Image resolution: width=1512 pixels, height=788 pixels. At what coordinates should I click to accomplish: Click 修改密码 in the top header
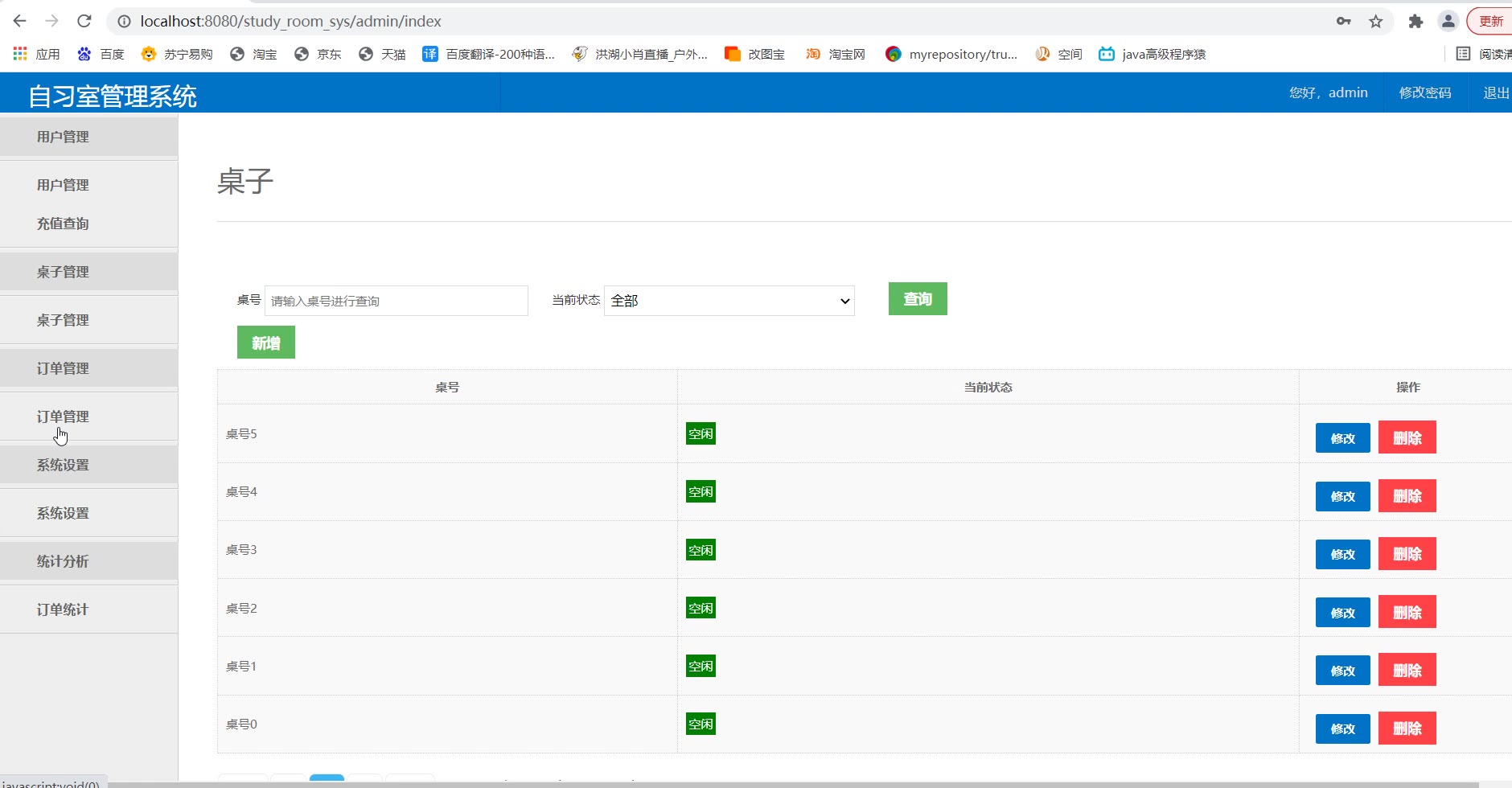pos(1425,92)
